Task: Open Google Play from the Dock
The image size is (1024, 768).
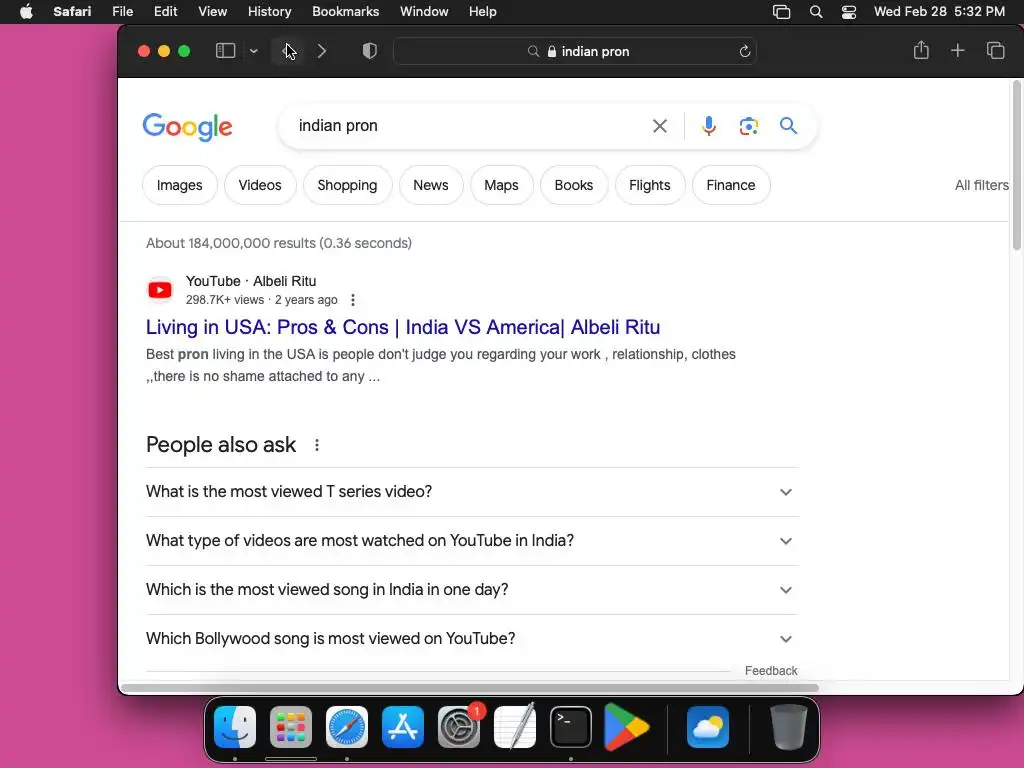Action: [626, 727]
